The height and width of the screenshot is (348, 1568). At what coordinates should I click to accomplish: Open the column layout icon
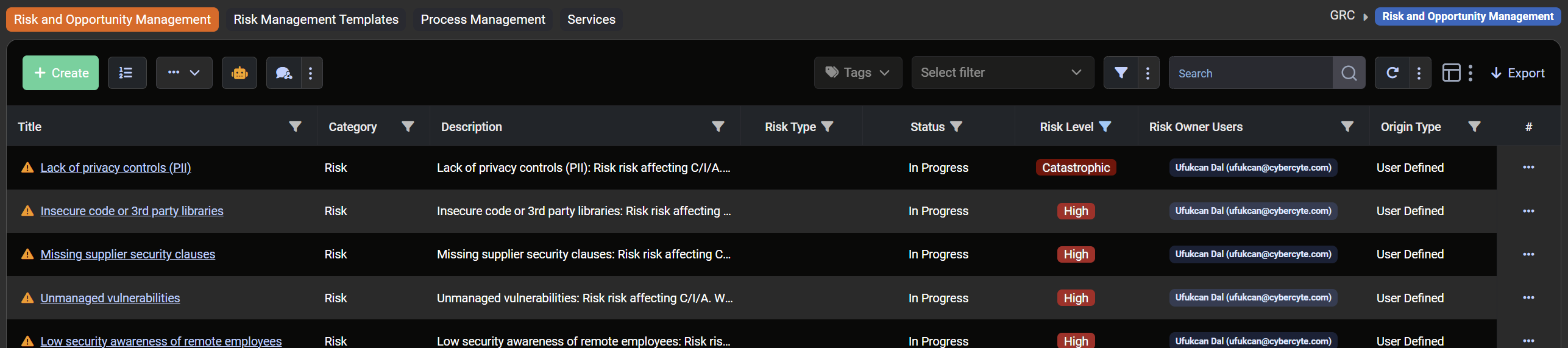1451,73
